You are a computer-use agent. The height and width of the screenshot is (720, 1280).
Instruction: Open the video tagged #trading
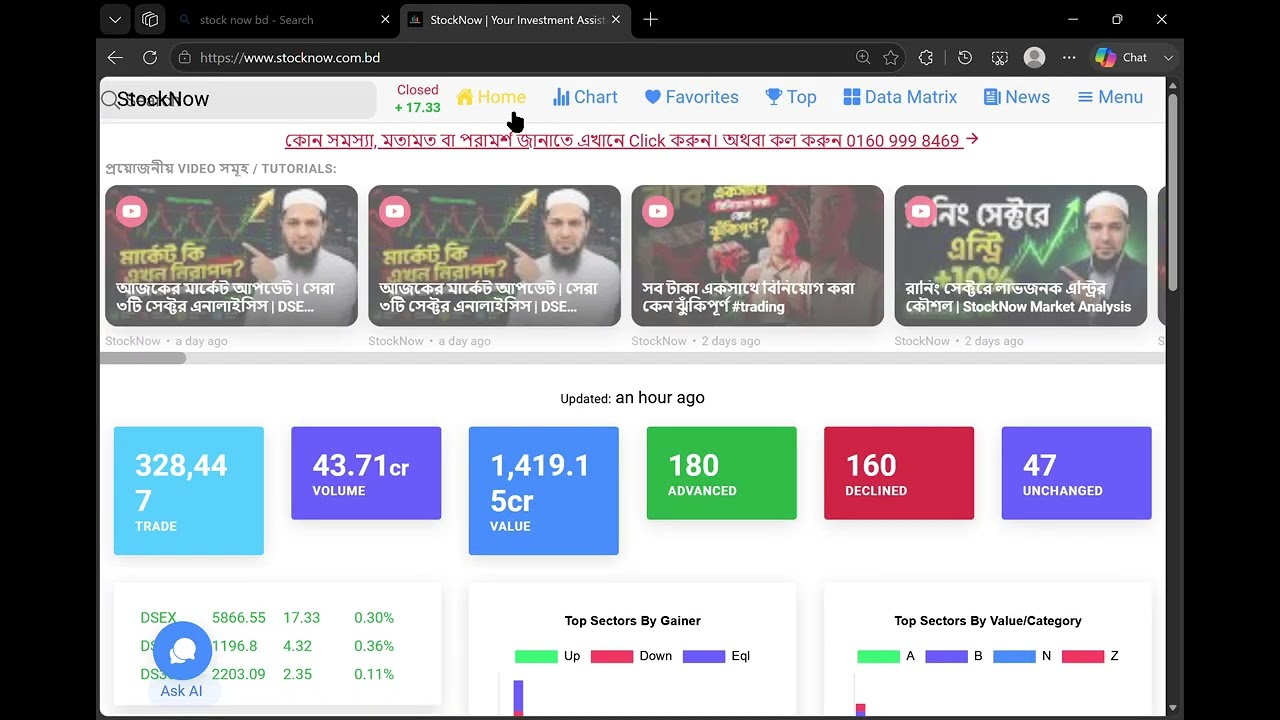pyautogui.click(x=757, y=256)
